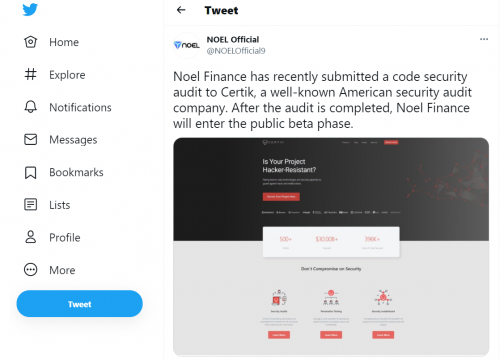Go back using the left arrow
Screen dimensions: 500x360
point(181,10)
